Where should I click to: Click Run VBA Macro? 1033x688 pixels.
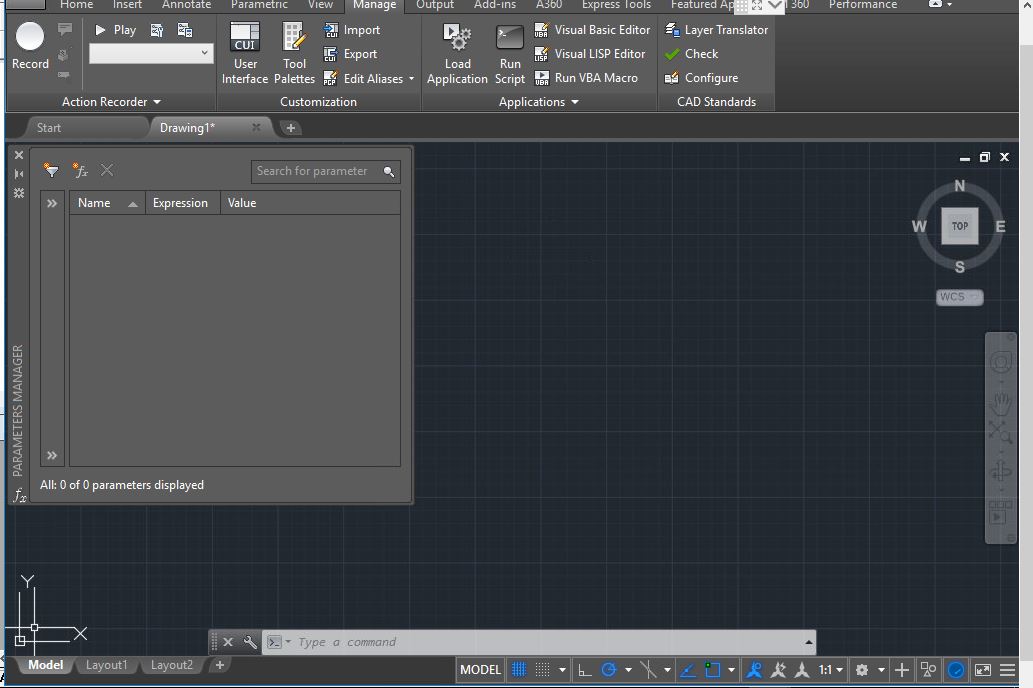586,78
